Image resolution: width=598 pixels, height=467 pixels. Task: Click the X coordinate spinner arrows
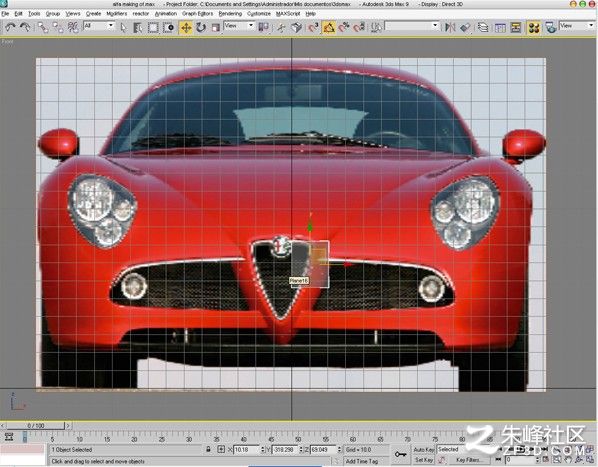(262, 450)
